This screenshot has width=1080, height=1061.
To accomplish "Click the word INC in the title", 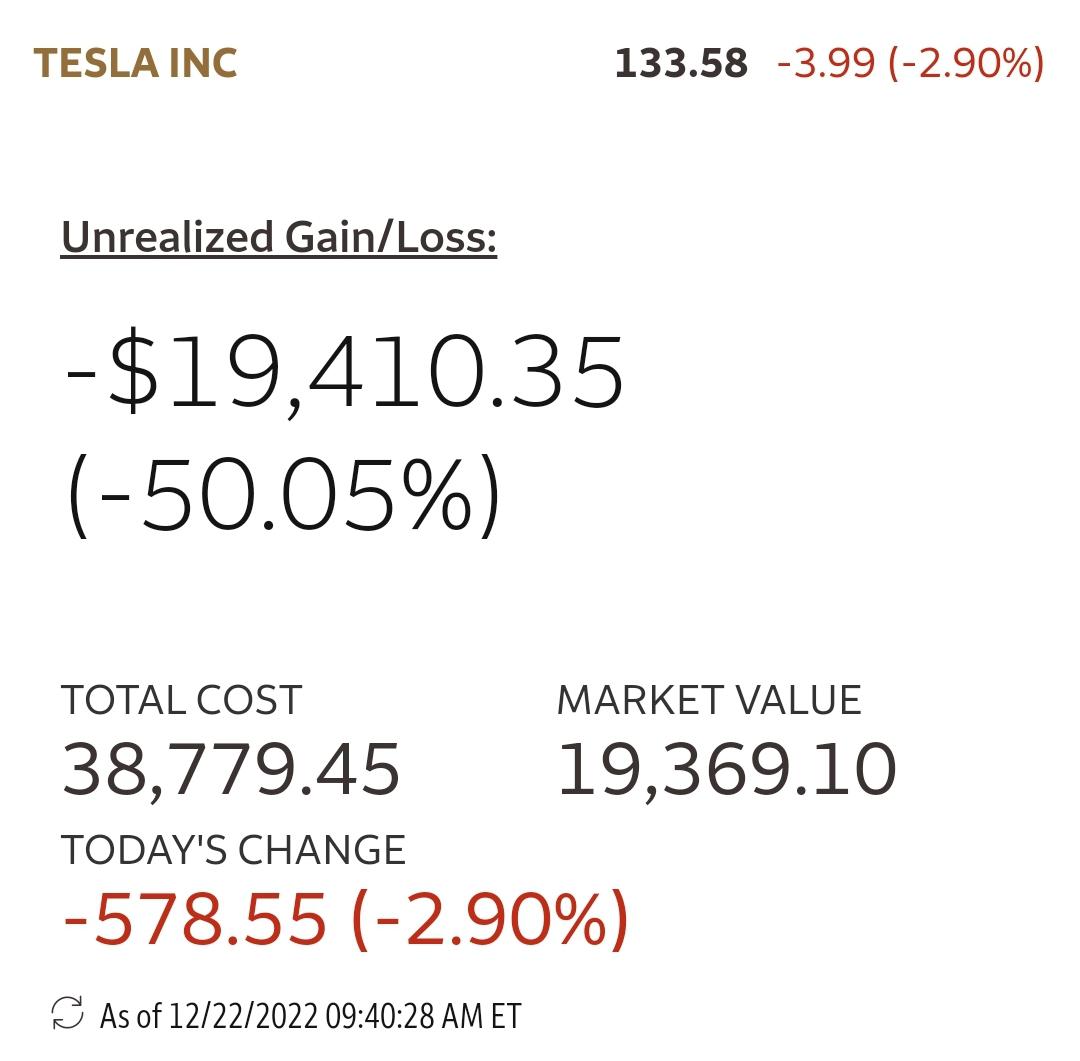I will tap(201, 64).
